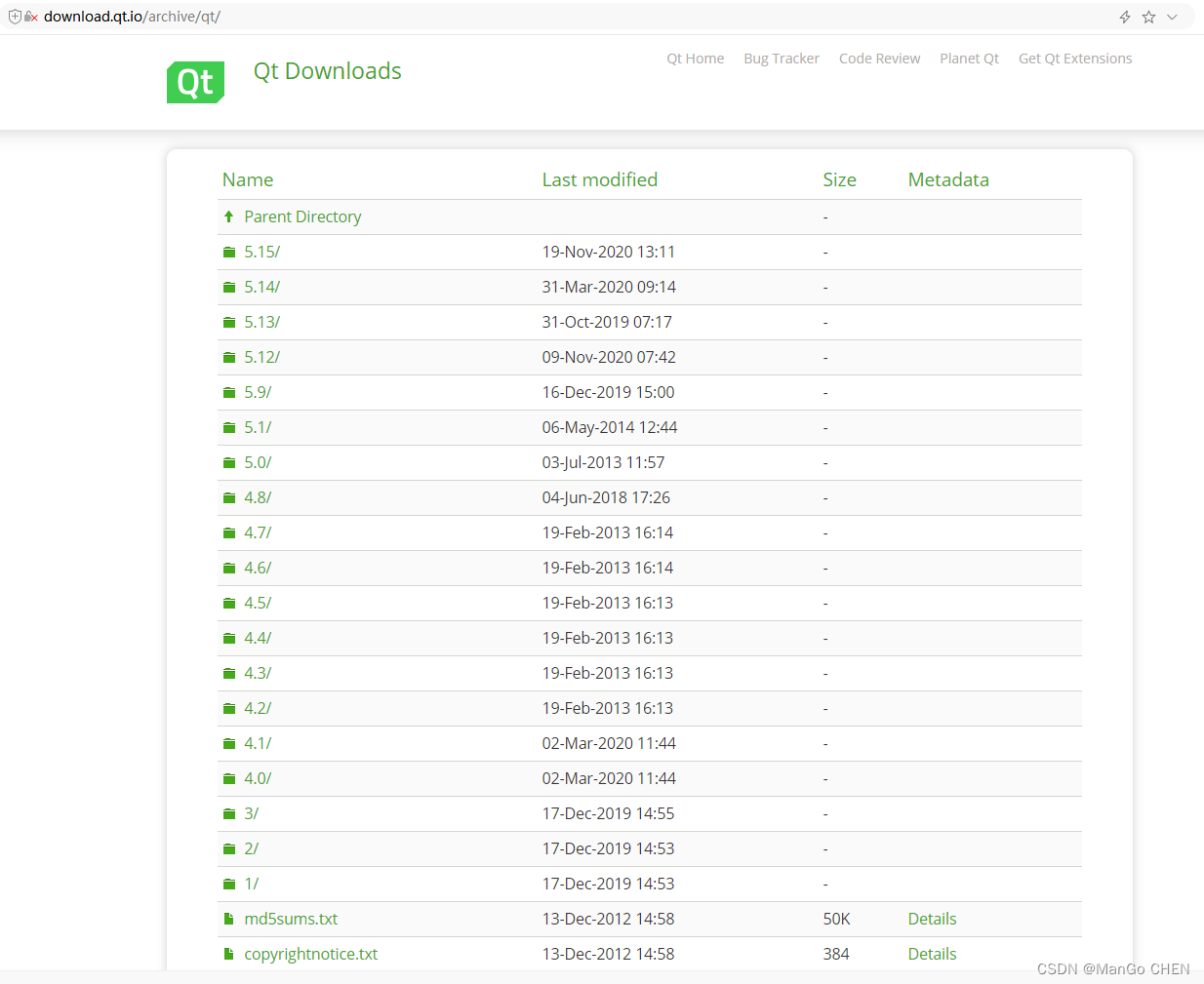The height and width of the screenshot is (984, 1204).
Task: View Details for md5sums.txt
Action: click(x=932, y=919)
